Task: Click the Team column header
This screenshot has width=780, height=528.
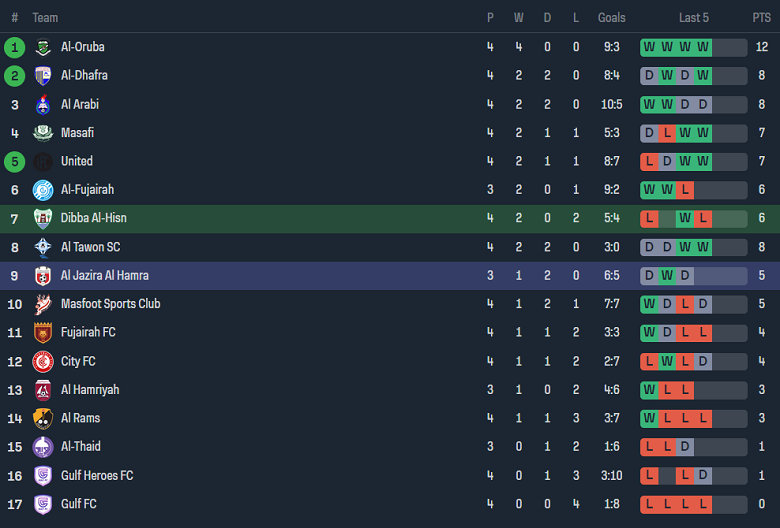Action: click(x=45, y=18)
